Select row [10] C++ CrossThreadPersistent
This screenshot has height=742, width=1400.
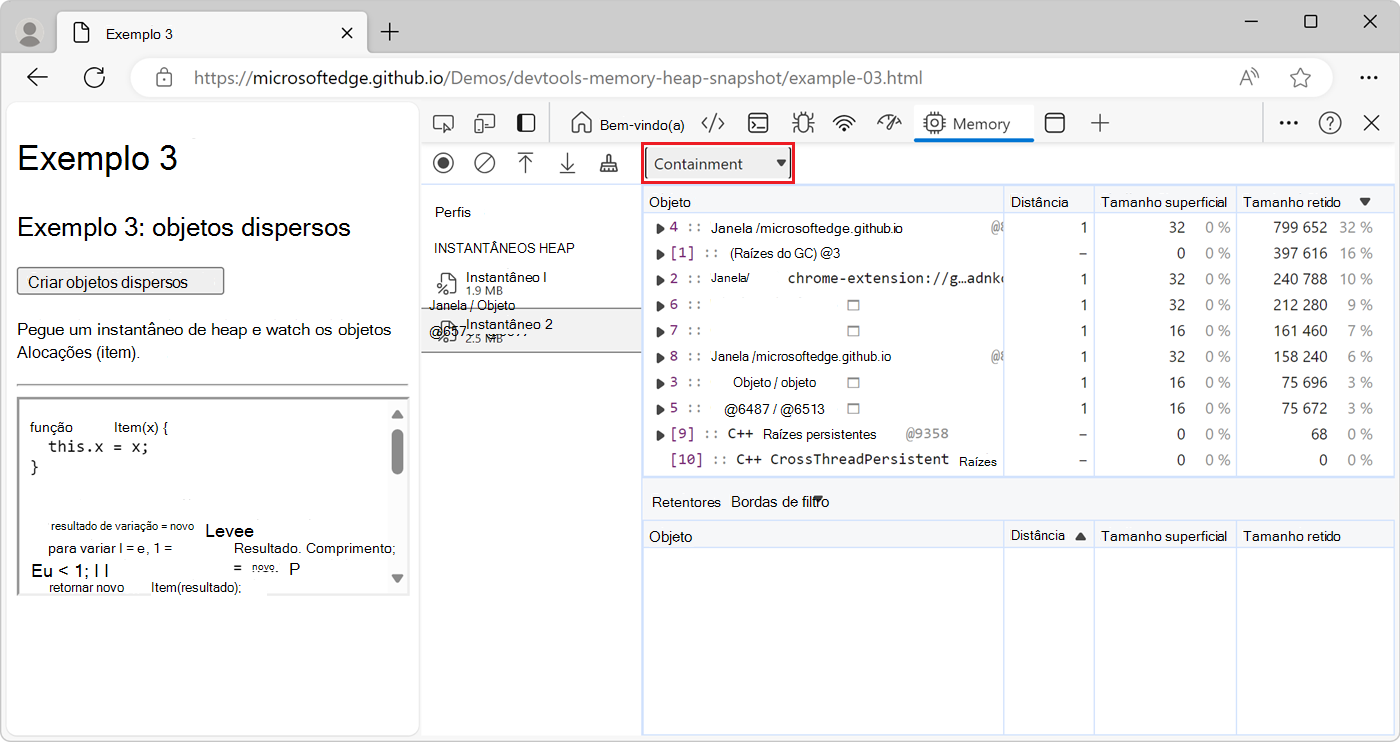(1018, 460)
